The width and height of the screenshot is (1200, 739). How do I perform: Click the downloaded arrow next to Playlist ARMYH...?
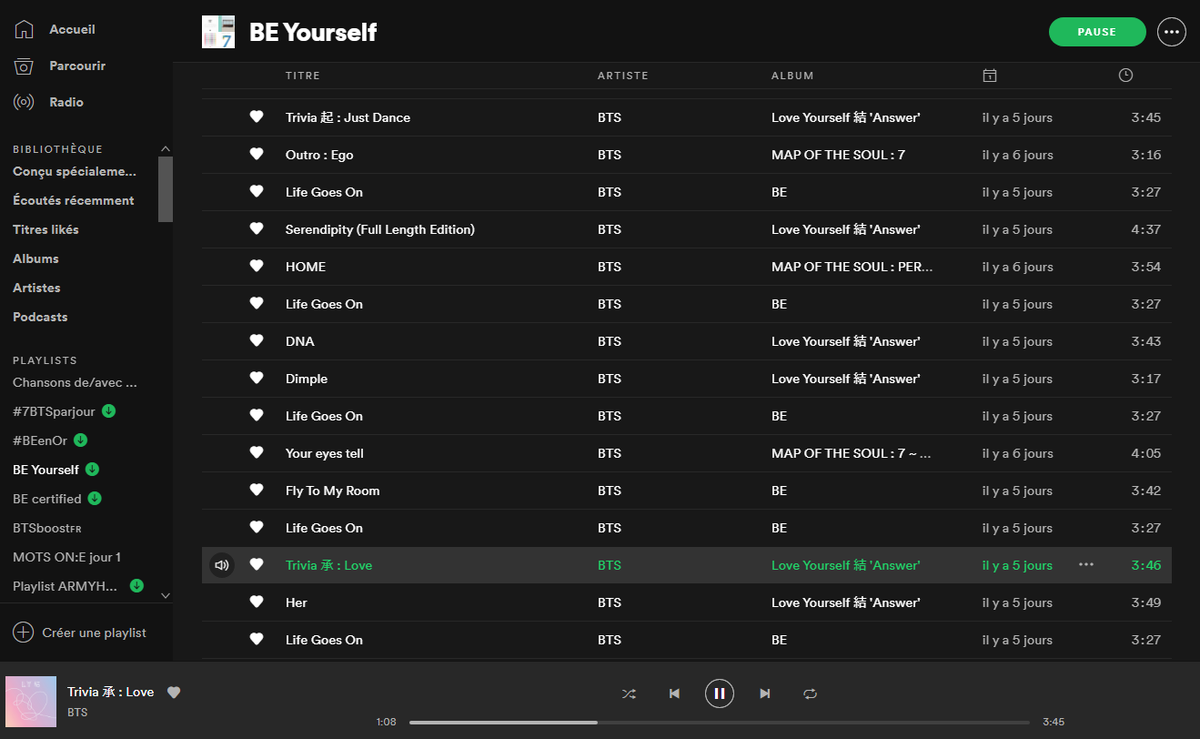(137, 585)
